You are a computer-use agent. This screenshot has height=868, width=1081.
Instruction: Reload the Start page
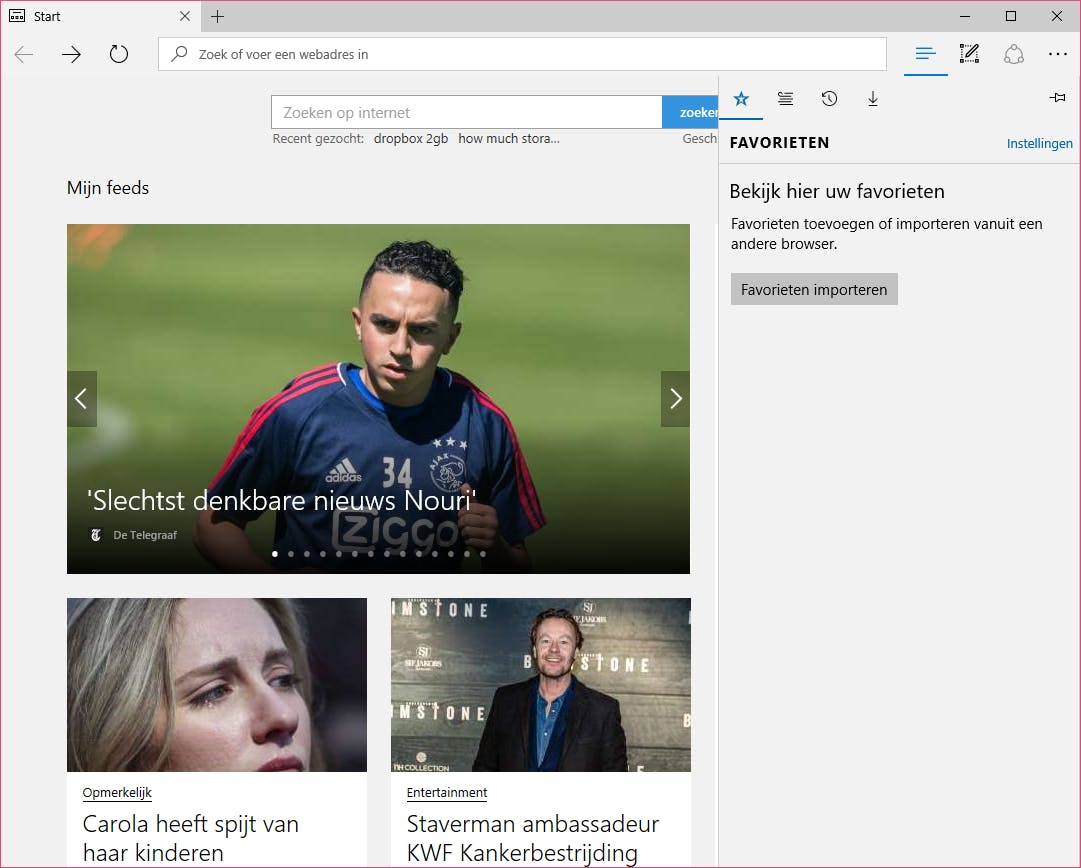[x=119, y=54]
